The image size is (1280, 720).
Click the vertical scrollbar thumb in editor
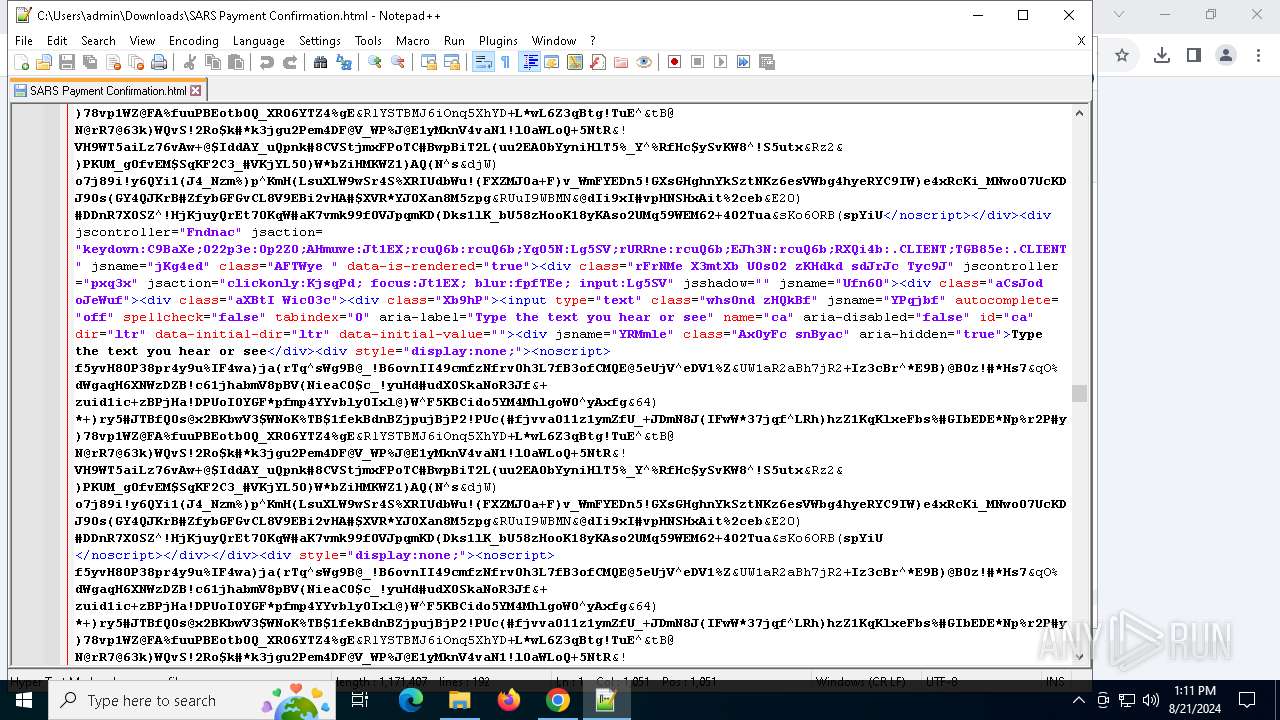pyautogui.click(x=1079, y=393)
